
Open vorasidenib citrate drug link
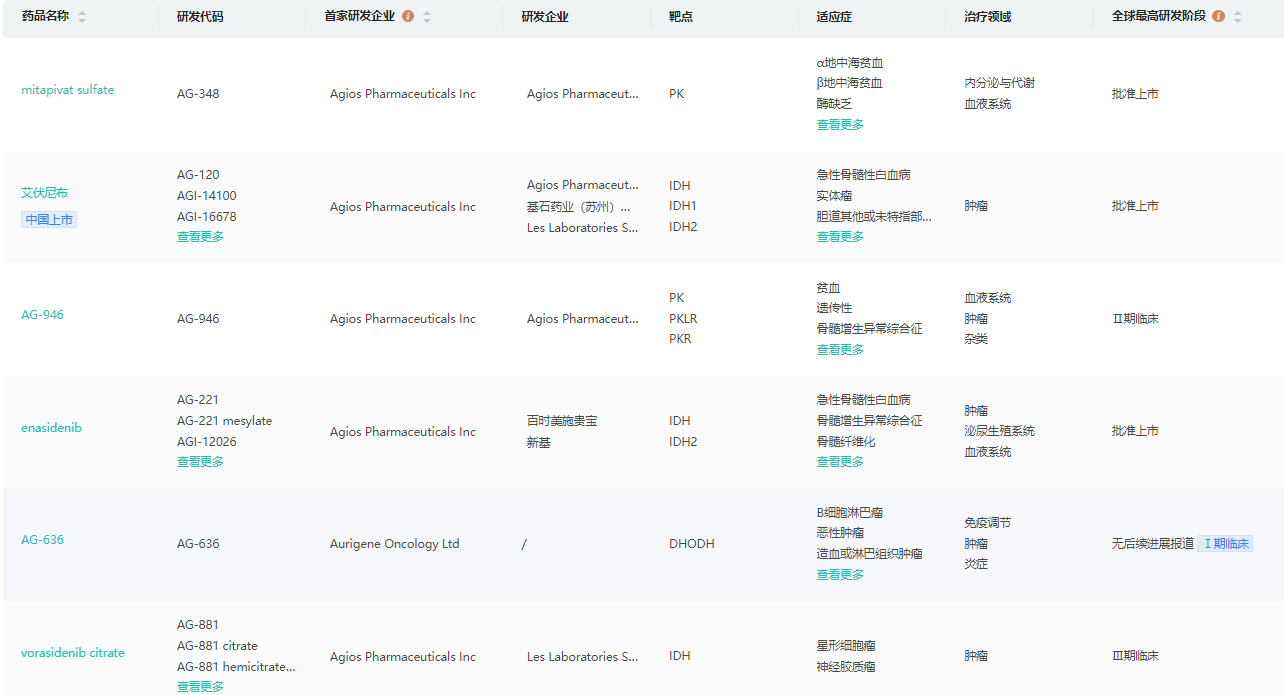(x=73, y=653)
